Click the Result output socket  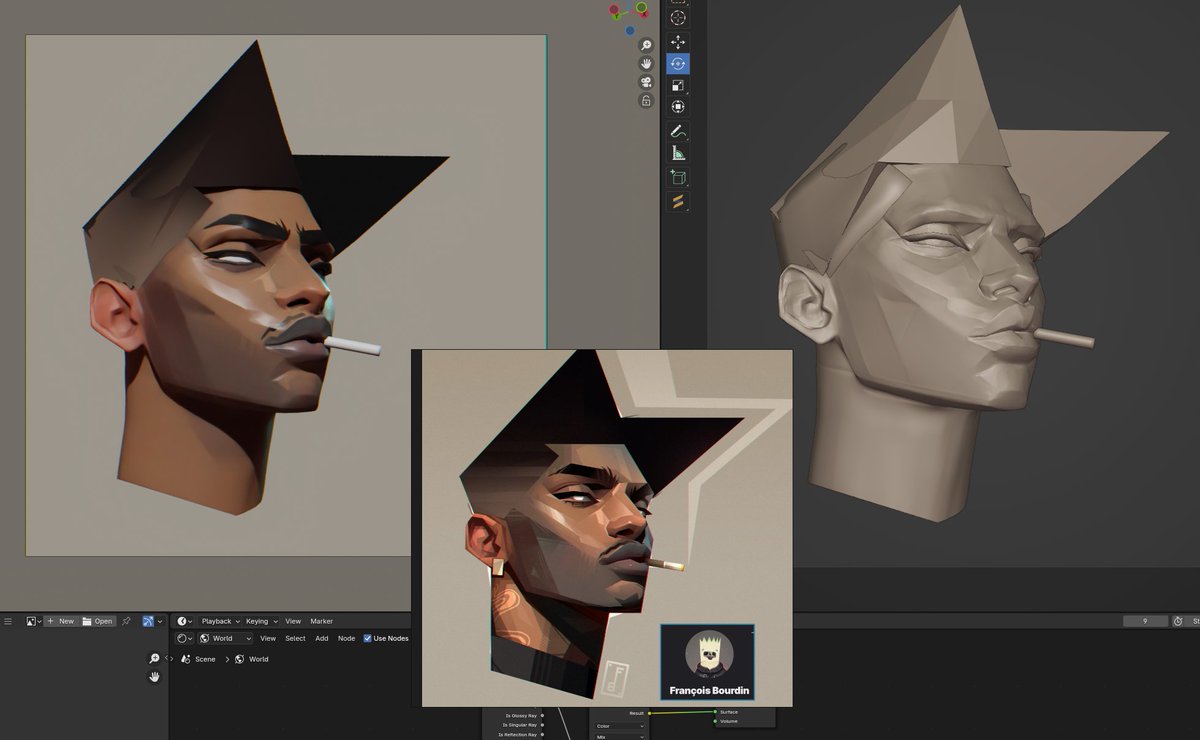pyautogui.click(x=649, y=713)
